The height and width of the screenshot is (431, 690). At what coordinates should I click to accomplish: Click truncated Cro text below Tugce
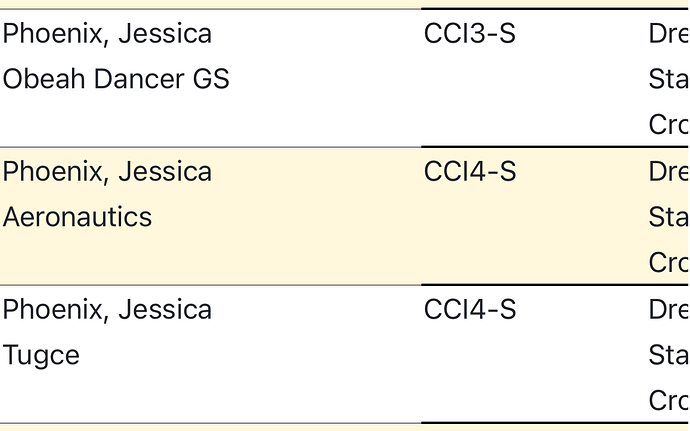coord(669,400)
